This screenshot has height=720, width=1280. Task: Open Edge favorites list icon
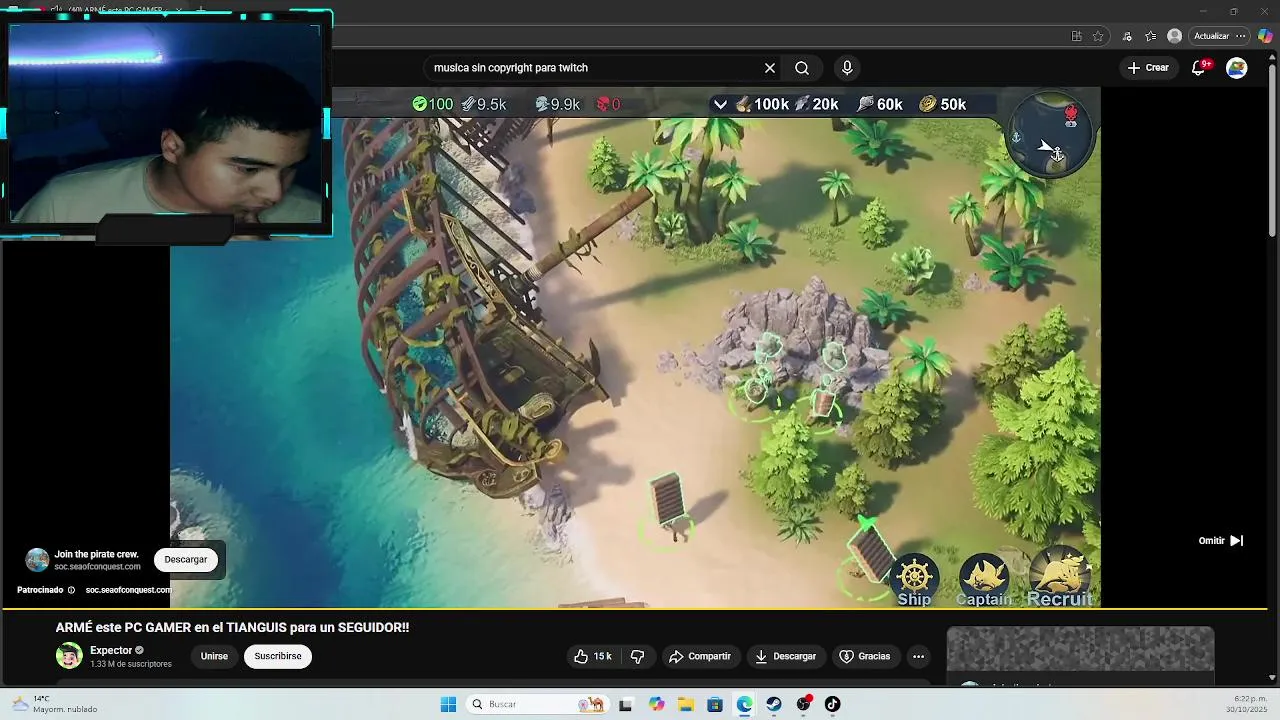pyautogui.click(x=1151, y=36)
